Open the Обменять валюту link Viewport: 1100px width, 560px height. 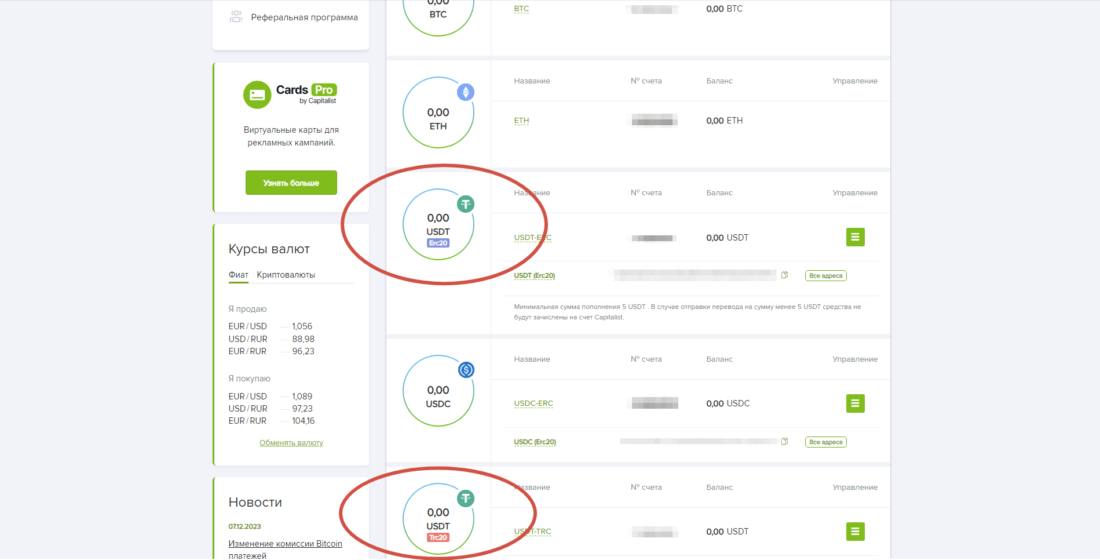pos(291,443)
